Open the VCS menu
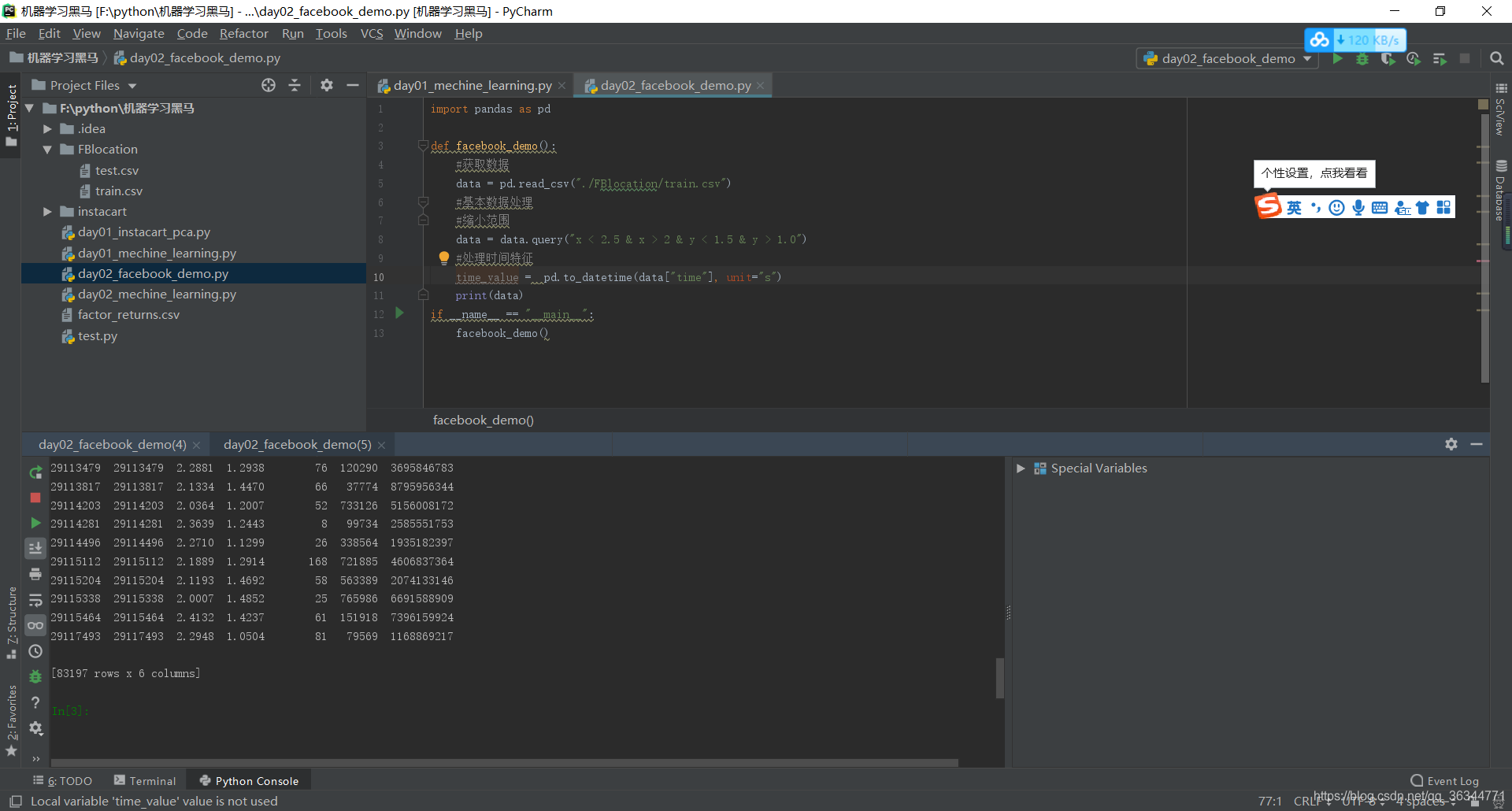1512x811 pixels. 372,33
